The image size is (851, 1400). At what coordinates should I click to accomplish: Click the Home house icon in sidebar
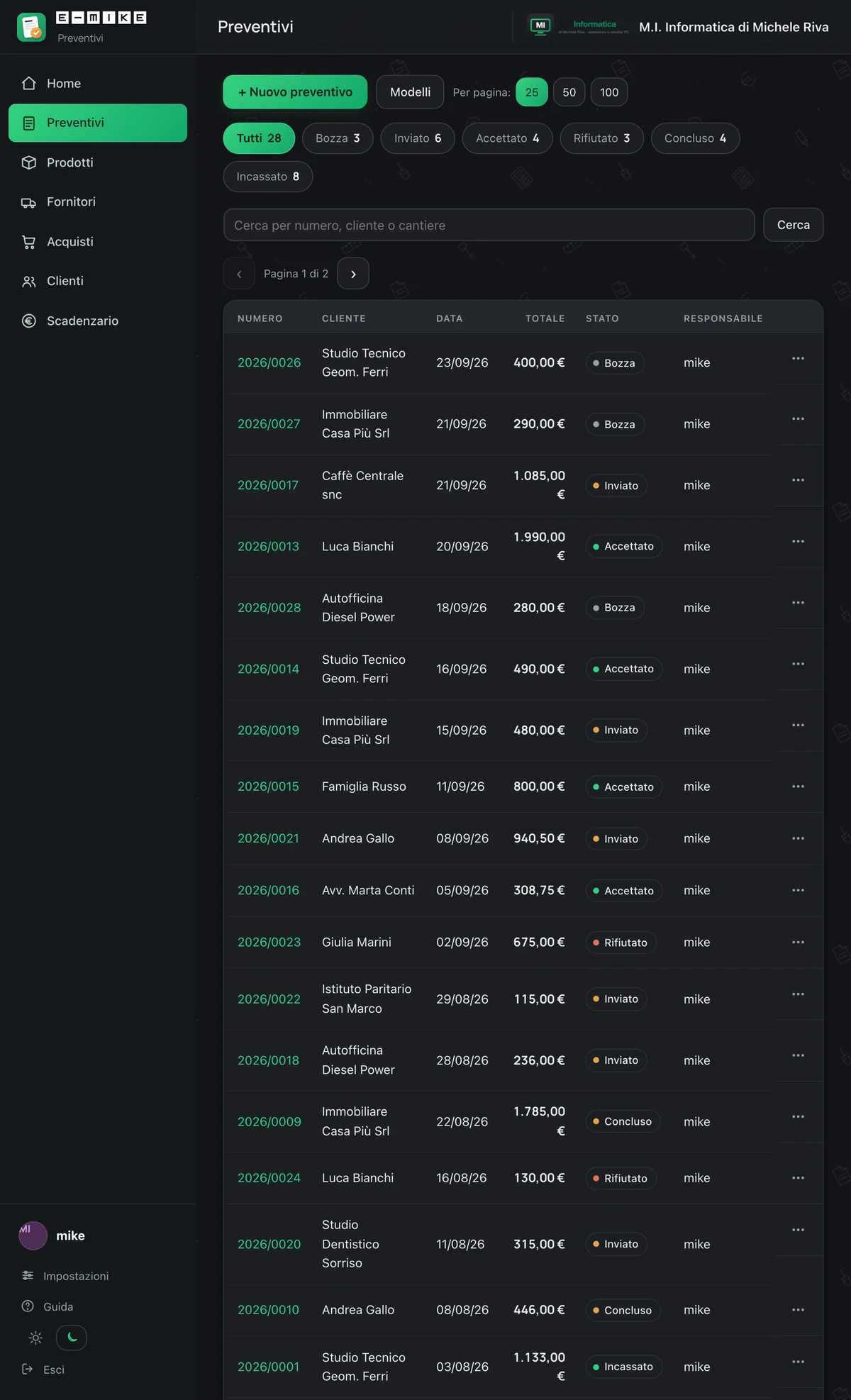pos(28,84)
